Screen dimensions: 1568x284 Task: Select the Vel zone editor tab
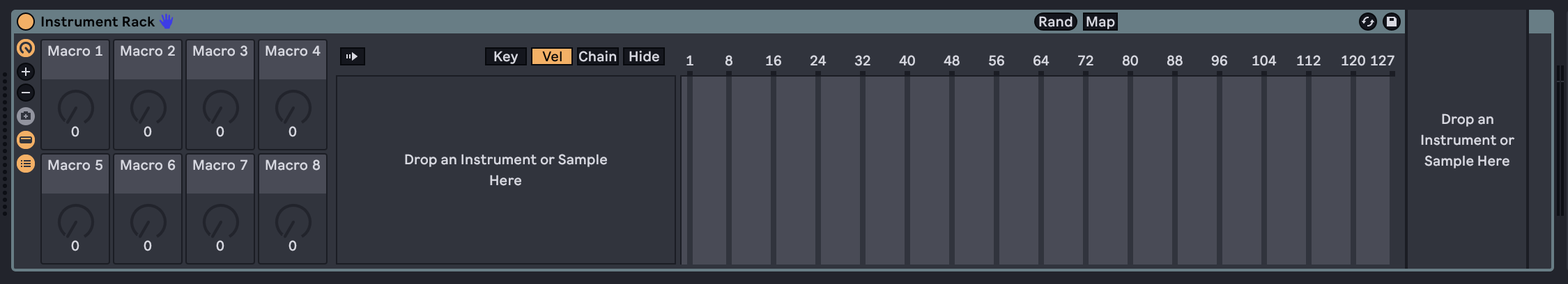pos(552,56)
